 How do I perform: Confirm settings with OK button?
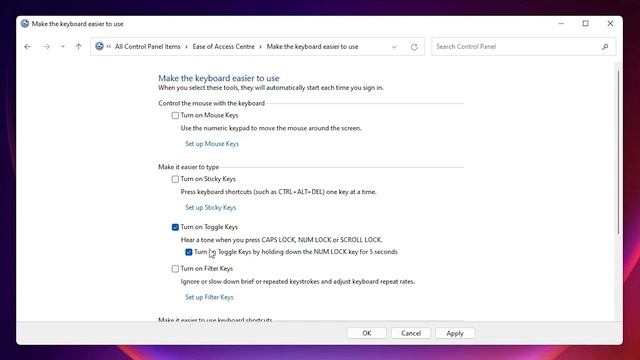[367, 333]
